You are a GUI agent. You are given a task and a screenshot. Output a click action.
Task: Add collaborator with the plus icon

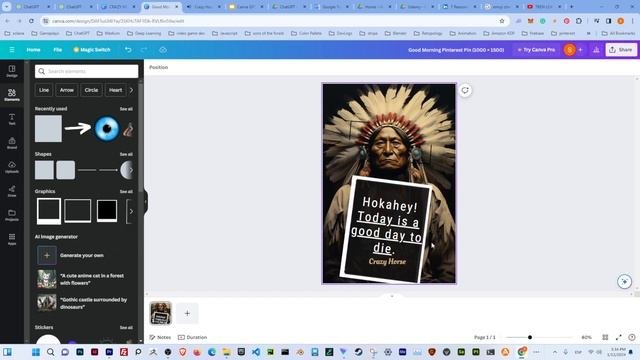point(580,50)
